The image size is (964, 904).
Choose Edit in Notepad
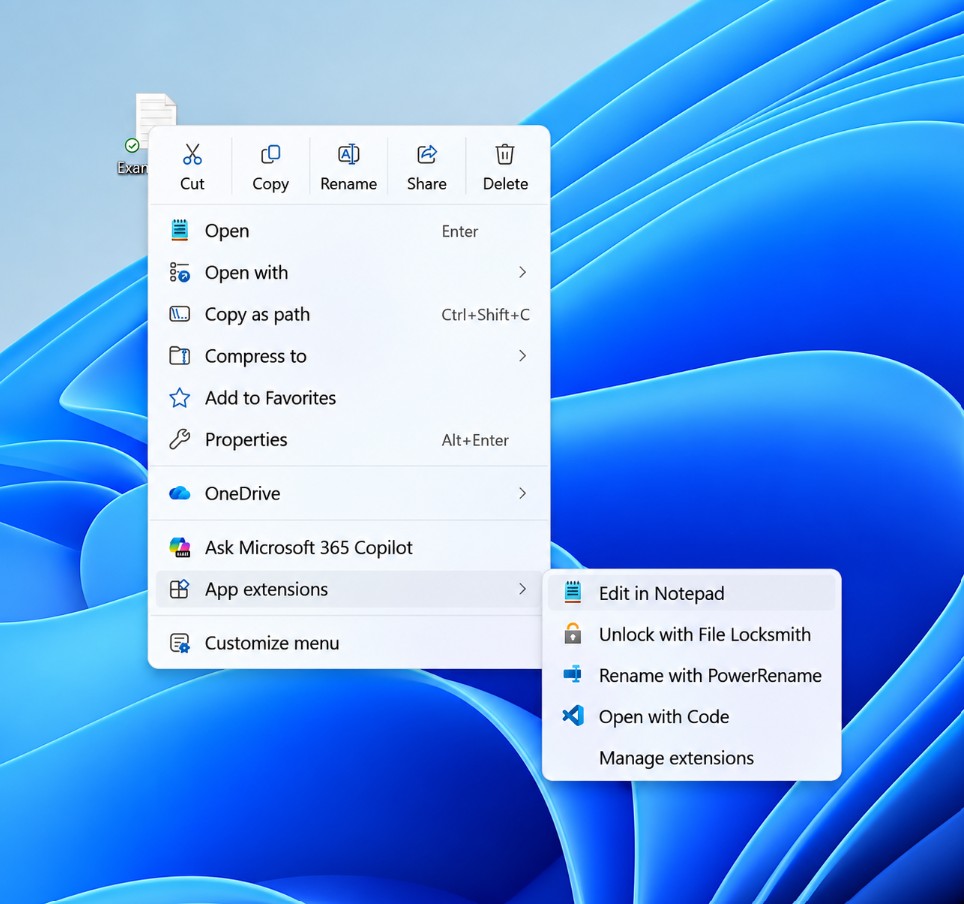692,593
